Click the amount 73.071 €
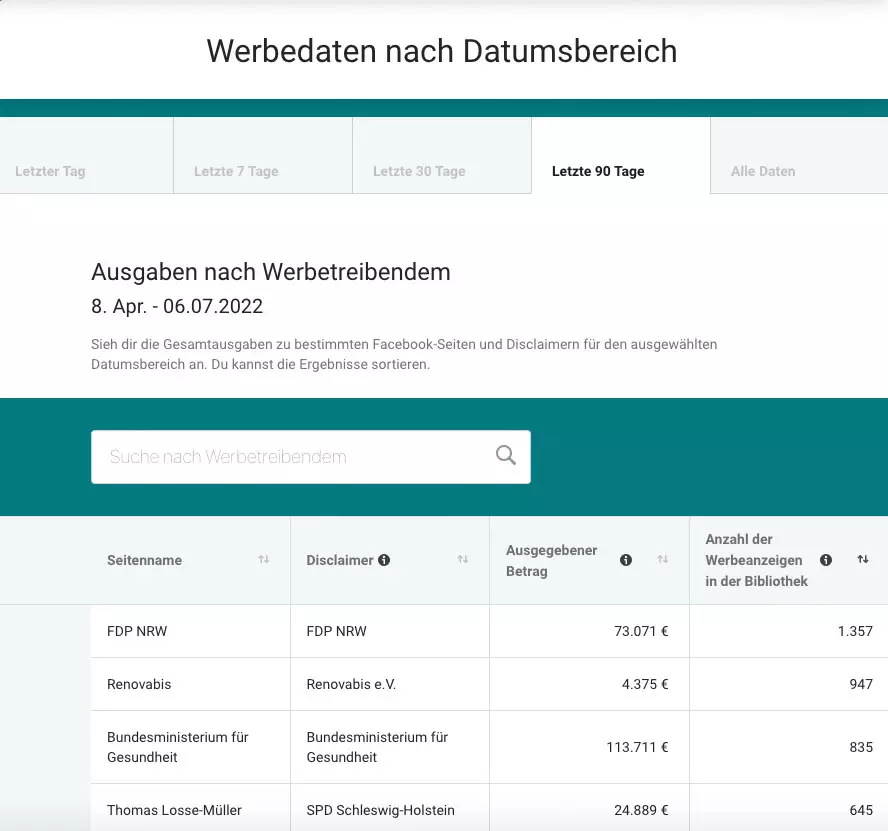Image resolution: width=888 pixels, height=831 pixels. (x=641, y=631)
